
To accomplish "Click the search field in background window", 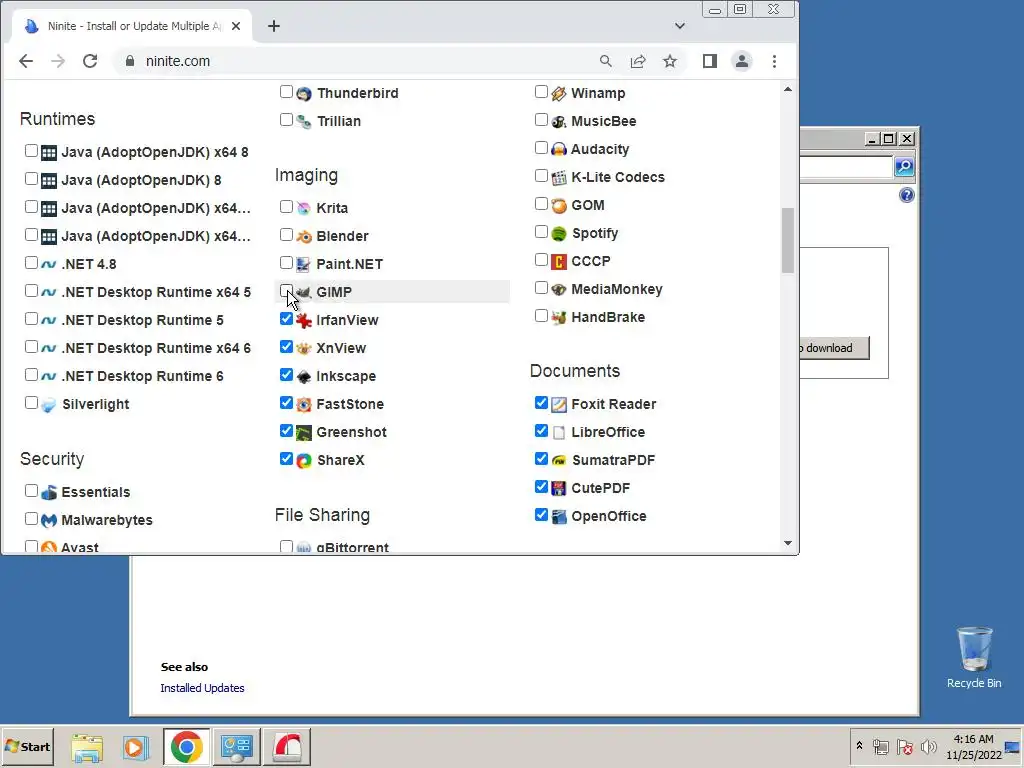I will (x=846, y=167).
